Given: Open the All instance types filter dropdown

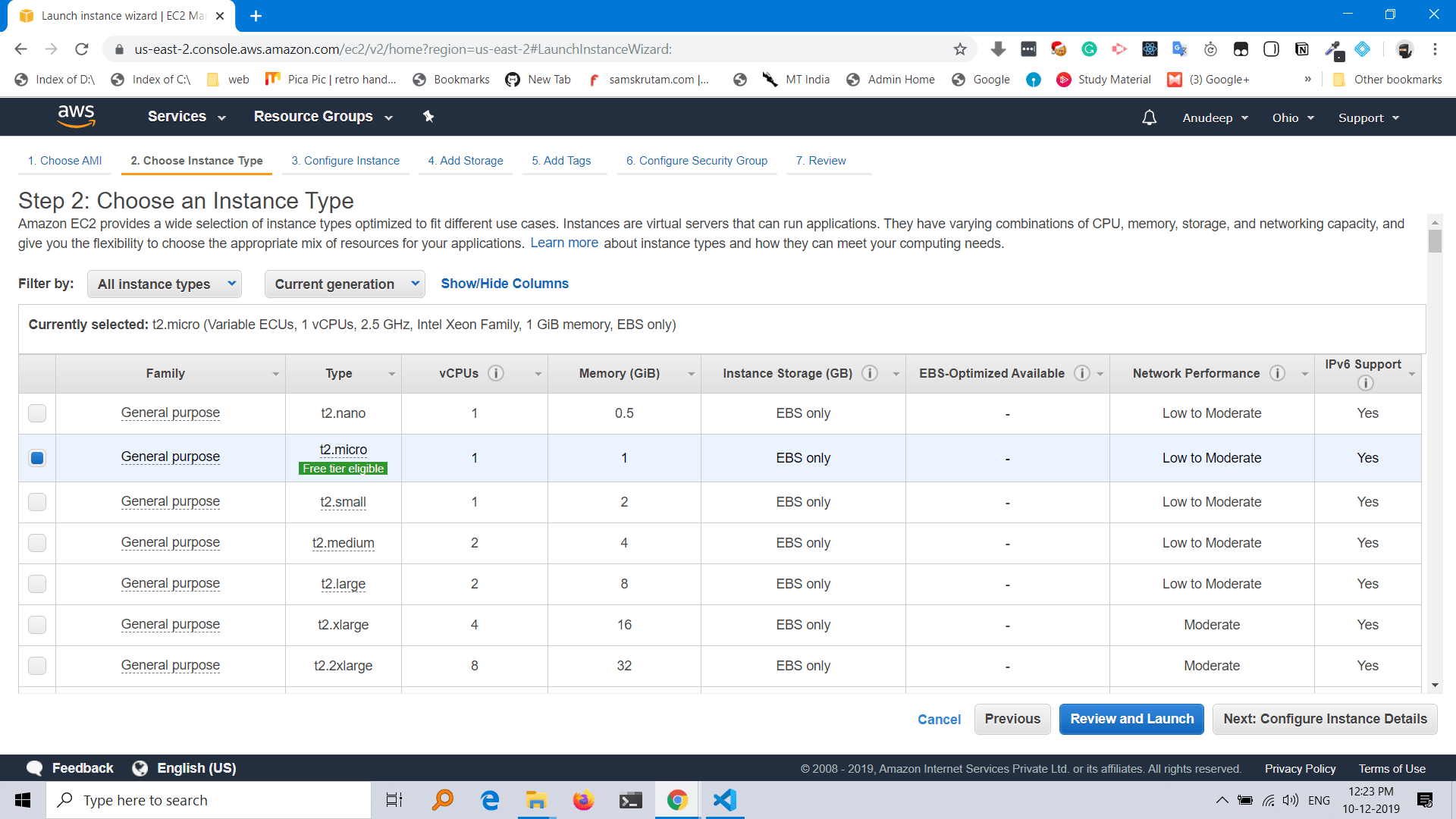Looking at the screenshot, I should pos(165,284).
